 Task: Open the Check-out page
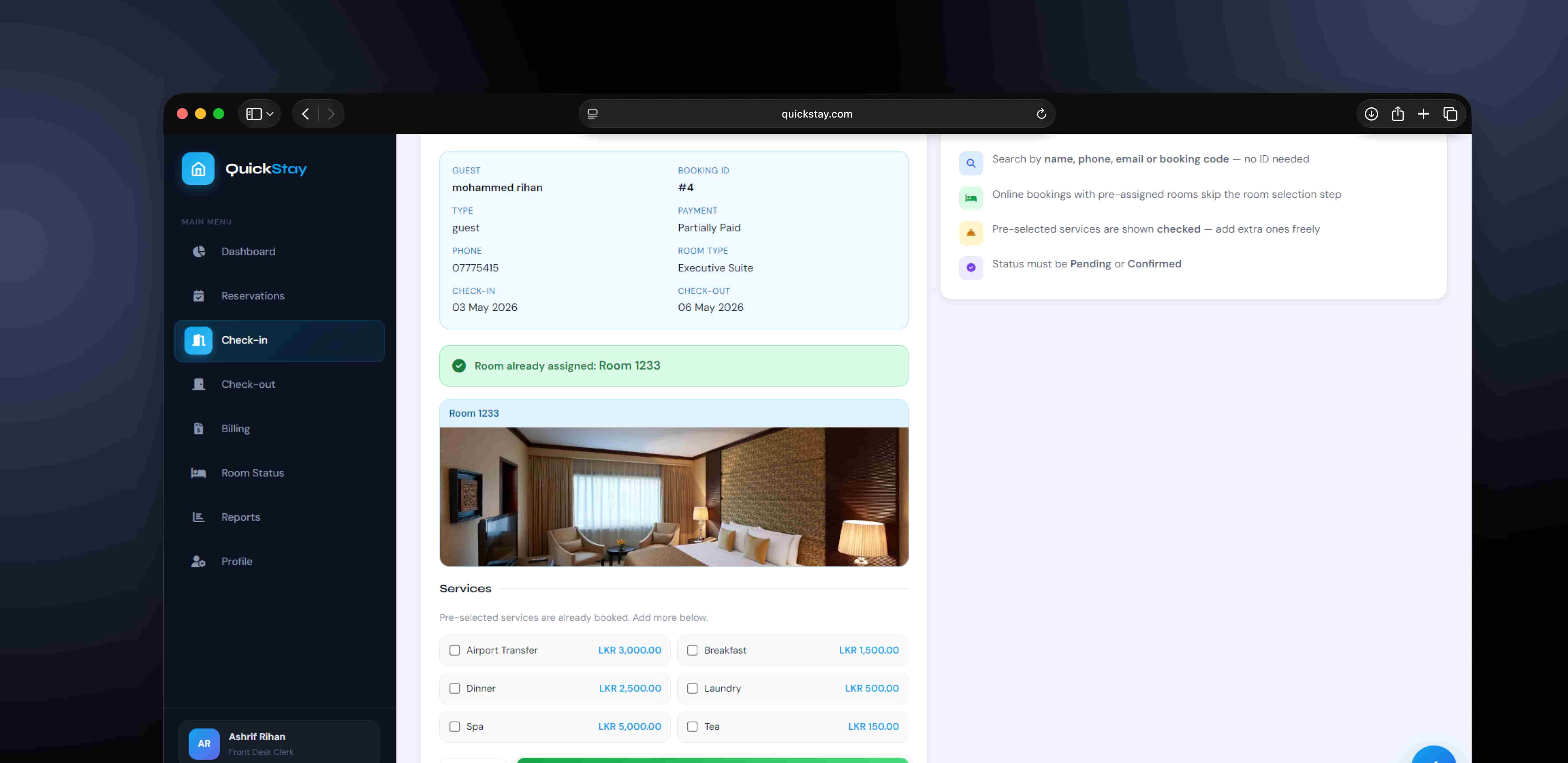279,385
